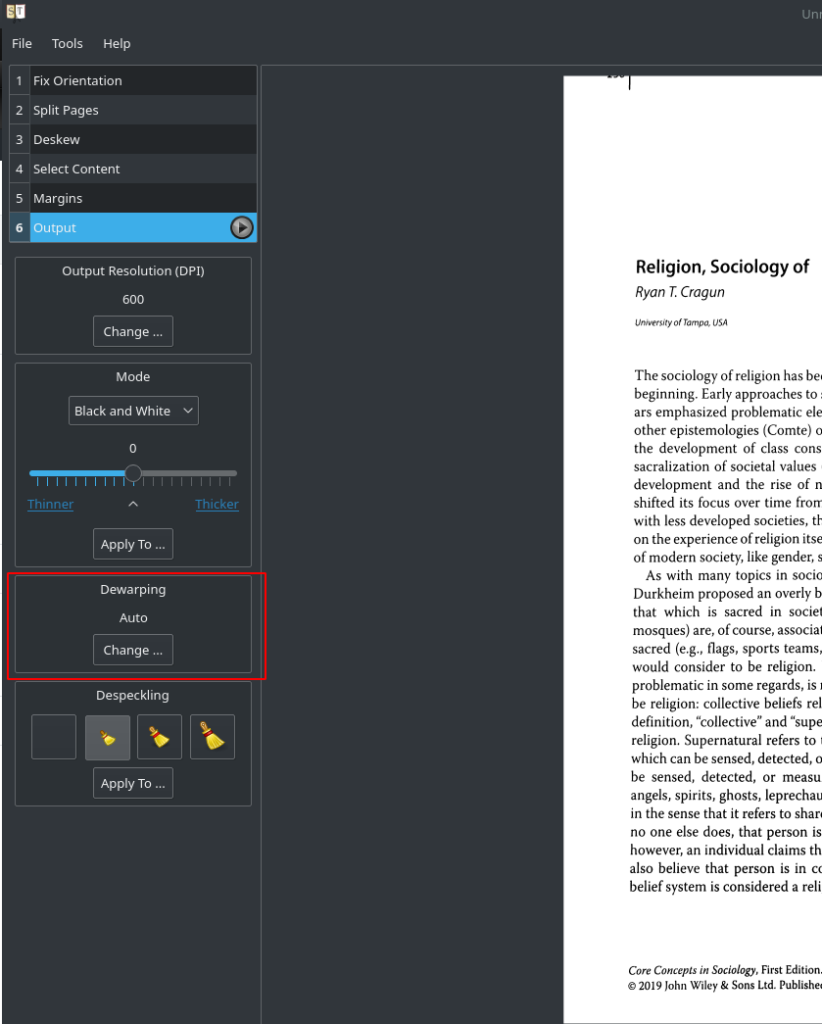Run batch processing with Output play button
This screenshot has height=1024, width=822.
[242, 227]
